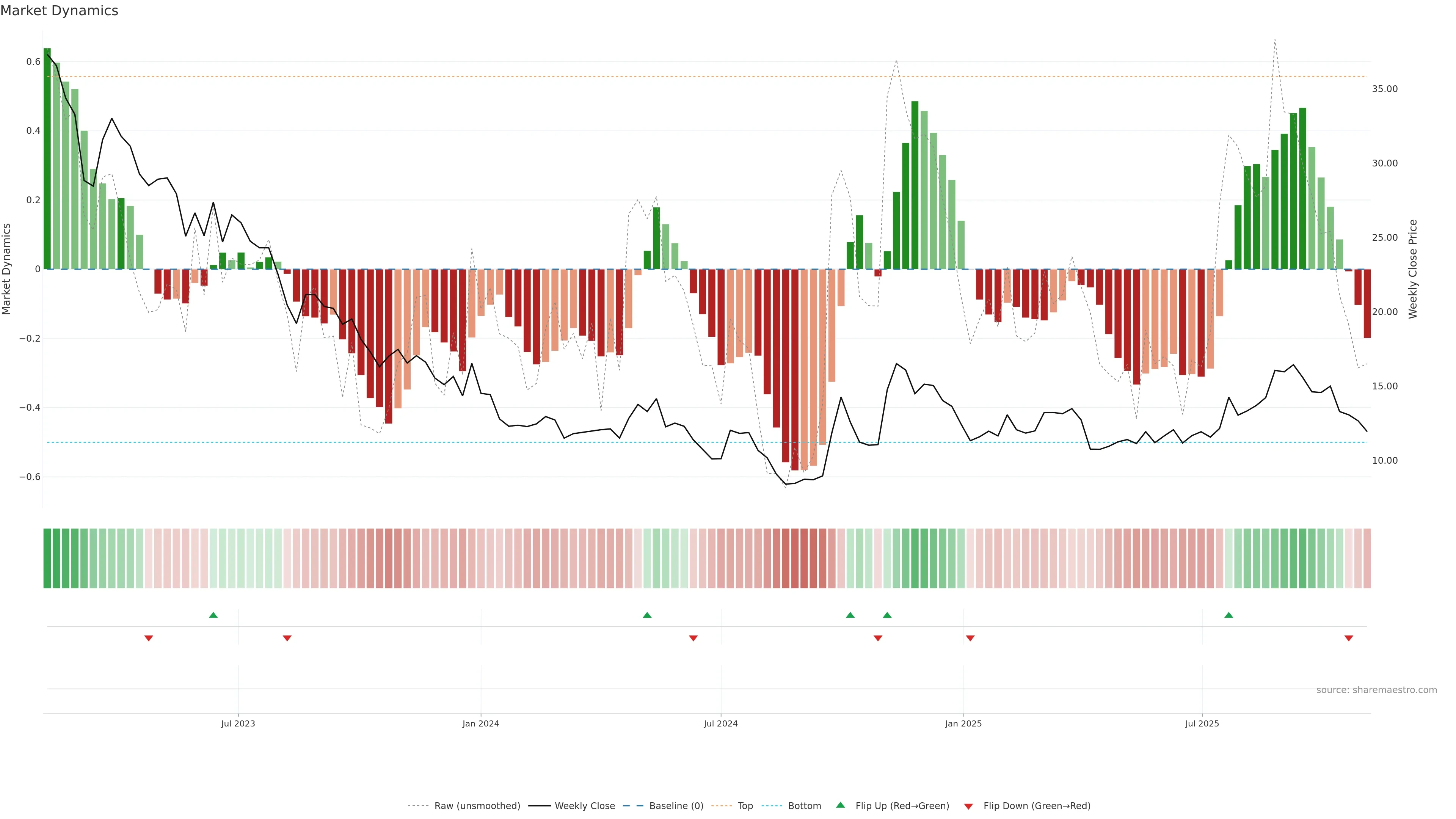Toggle the Baseline (0) legend entry
This screenshot has height=819, width=1456.
click(676, 806)
